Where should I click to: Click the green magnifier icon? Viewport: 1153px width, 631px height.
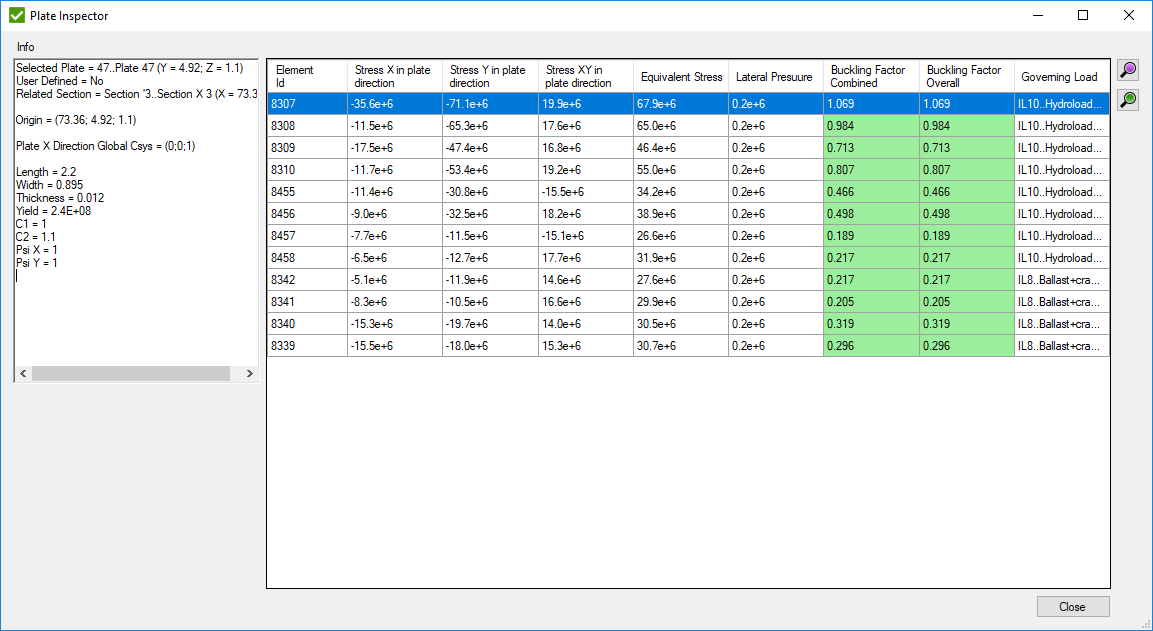pos(1128,99)
